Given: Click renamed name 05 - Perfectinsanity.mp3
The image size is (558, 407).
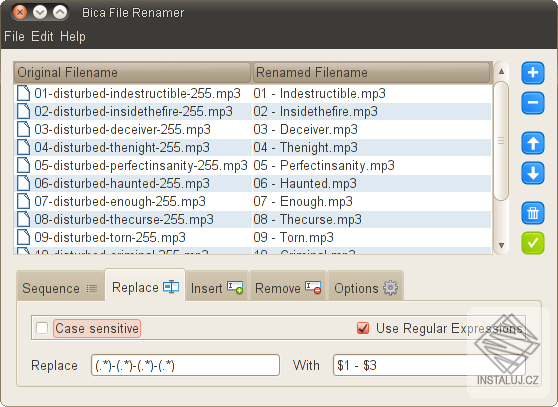Looking at the screenshot, I should coord(324,165).
